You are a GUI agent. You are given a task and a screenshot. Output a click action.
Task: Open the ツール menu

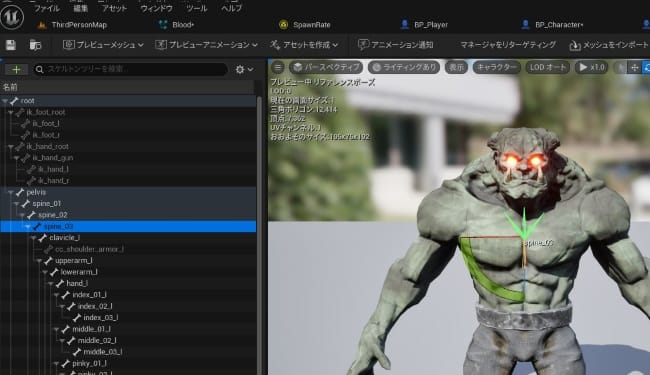pos(196,8)
